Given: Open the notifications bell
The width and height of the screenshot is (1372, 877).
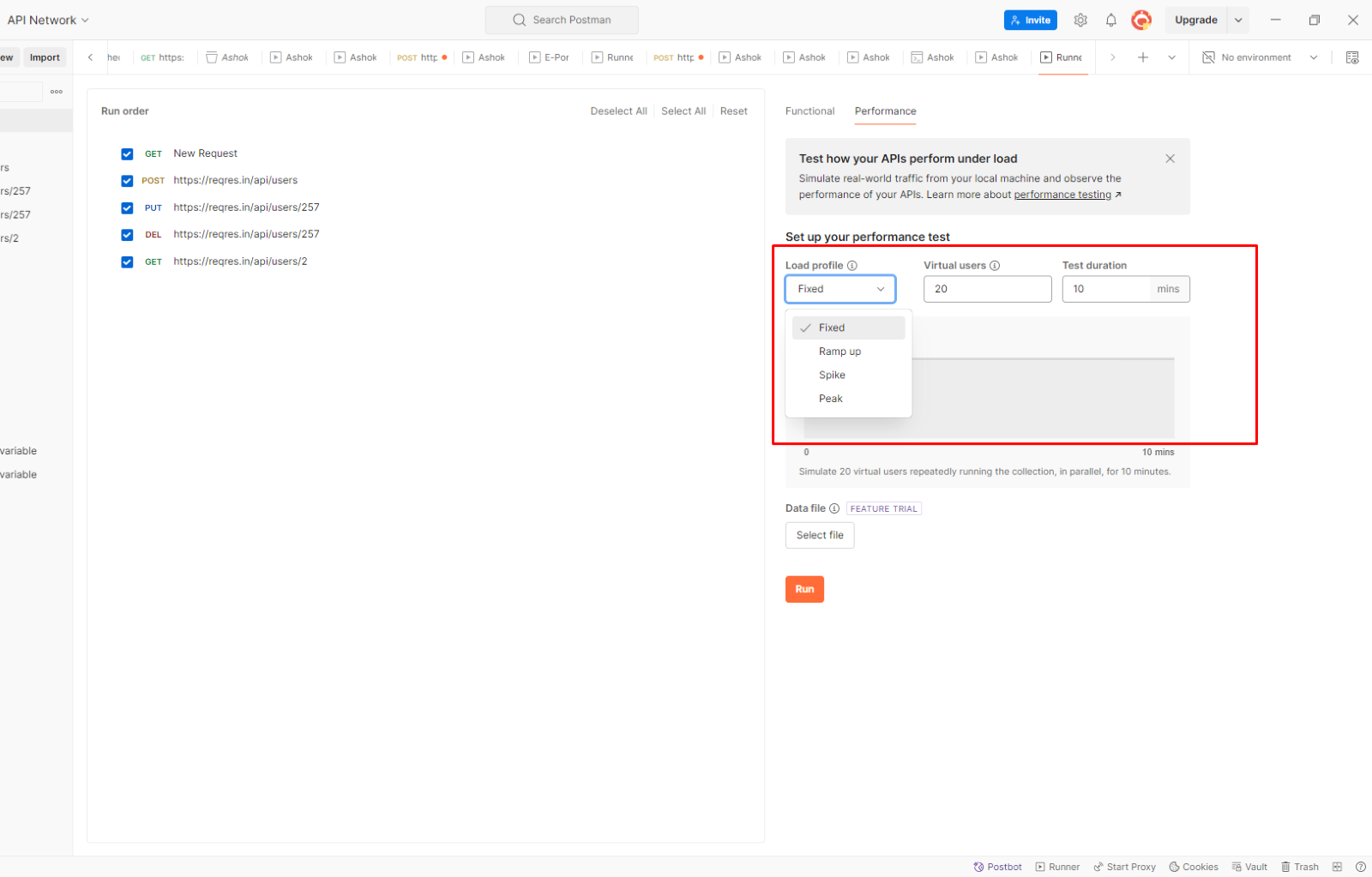Looking at the screenshot, I should click(x=1110, y=20).
